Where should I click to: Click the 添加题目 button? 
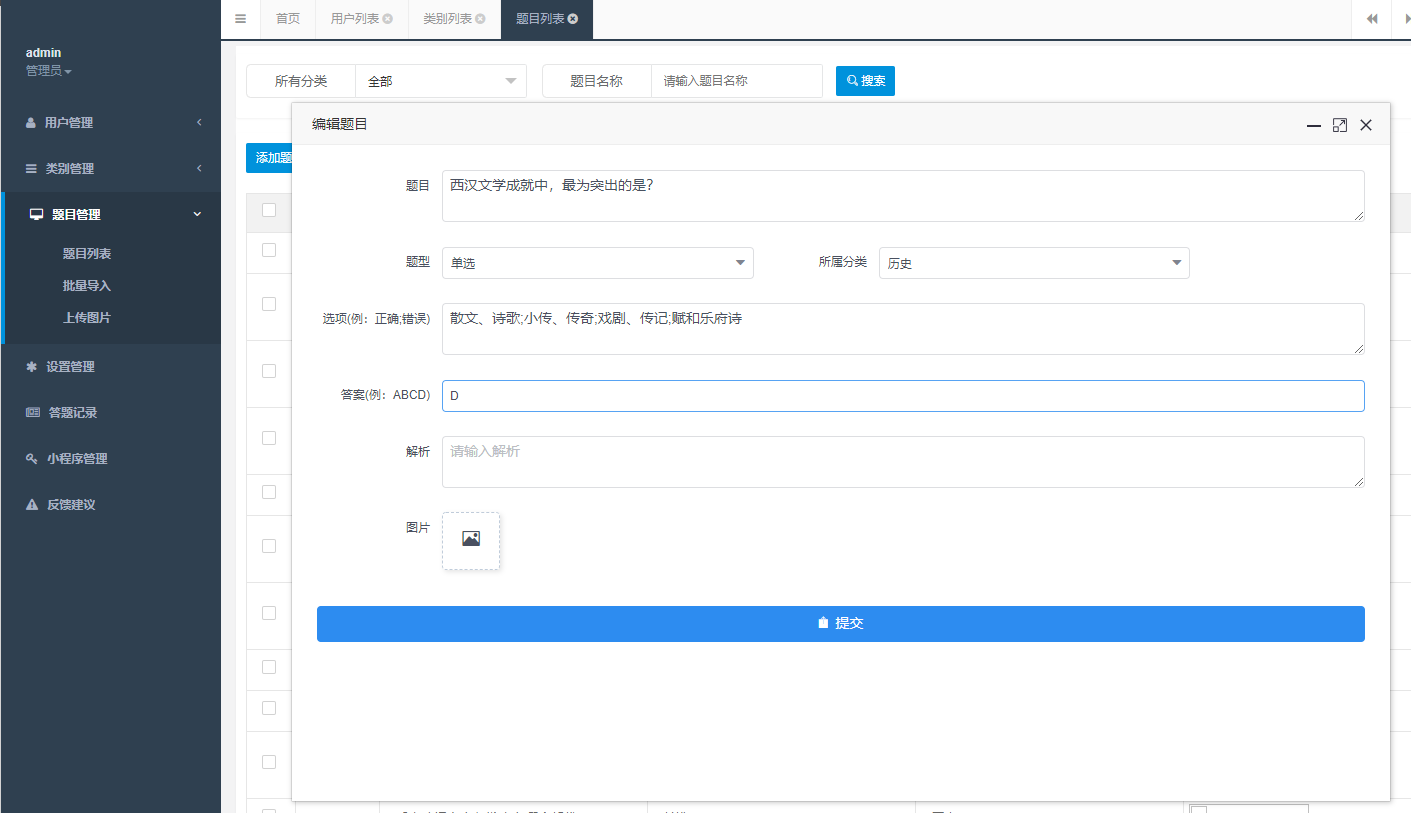click(x=269, y=158)
